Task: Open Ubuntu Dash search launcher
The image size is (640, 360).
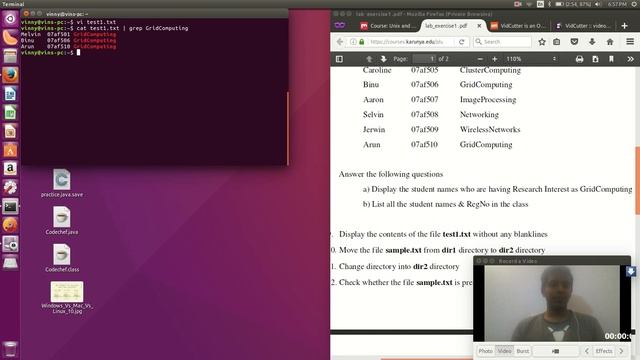Action: (x=10, y=18)
